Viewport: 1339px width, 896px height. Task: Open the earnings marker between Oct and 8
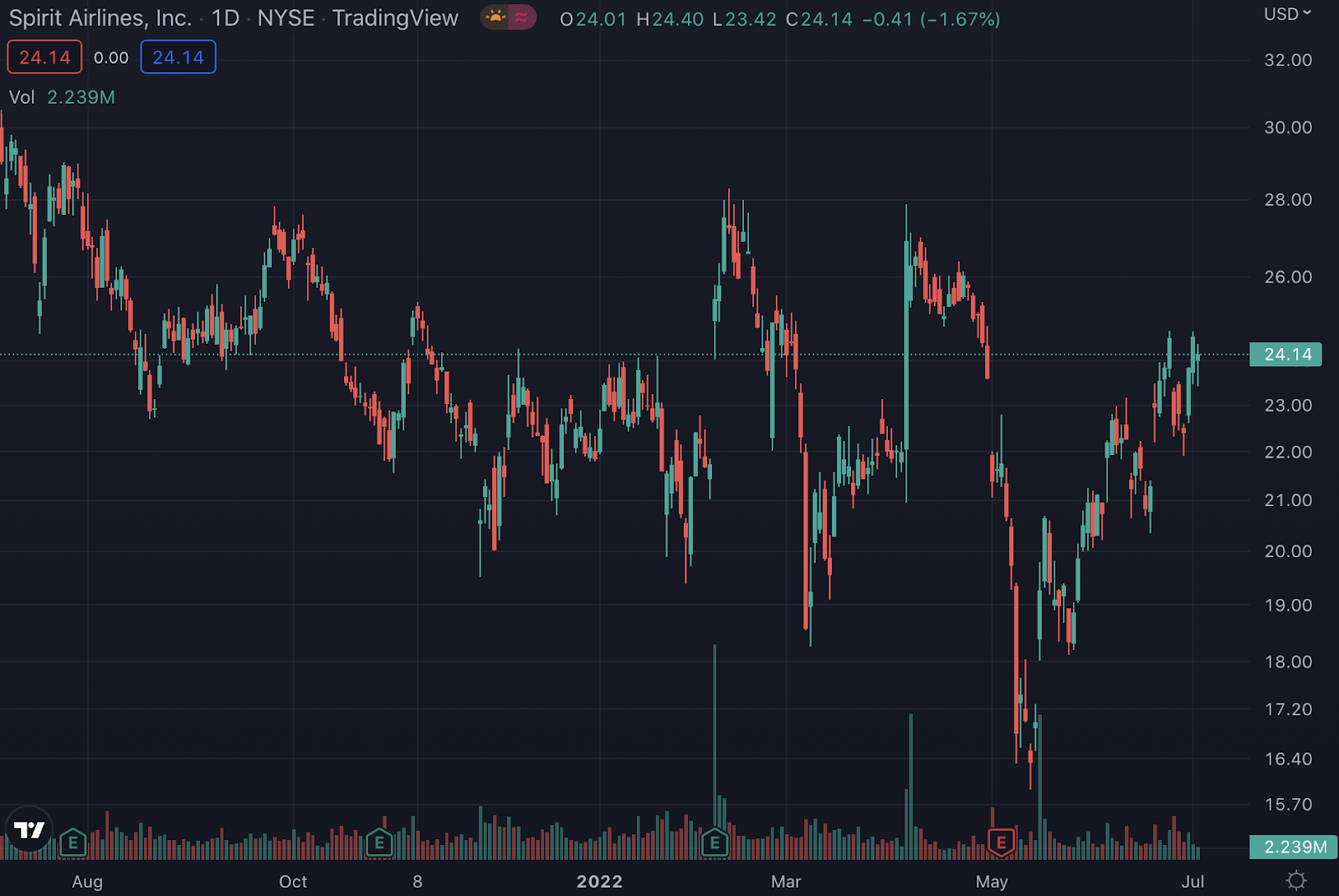pos(379,842)
